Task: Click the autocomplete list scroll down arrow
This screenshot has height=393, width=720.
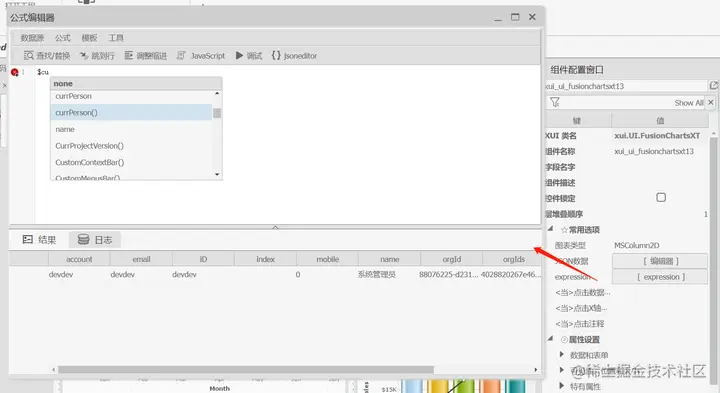Action: coord(217,174)
